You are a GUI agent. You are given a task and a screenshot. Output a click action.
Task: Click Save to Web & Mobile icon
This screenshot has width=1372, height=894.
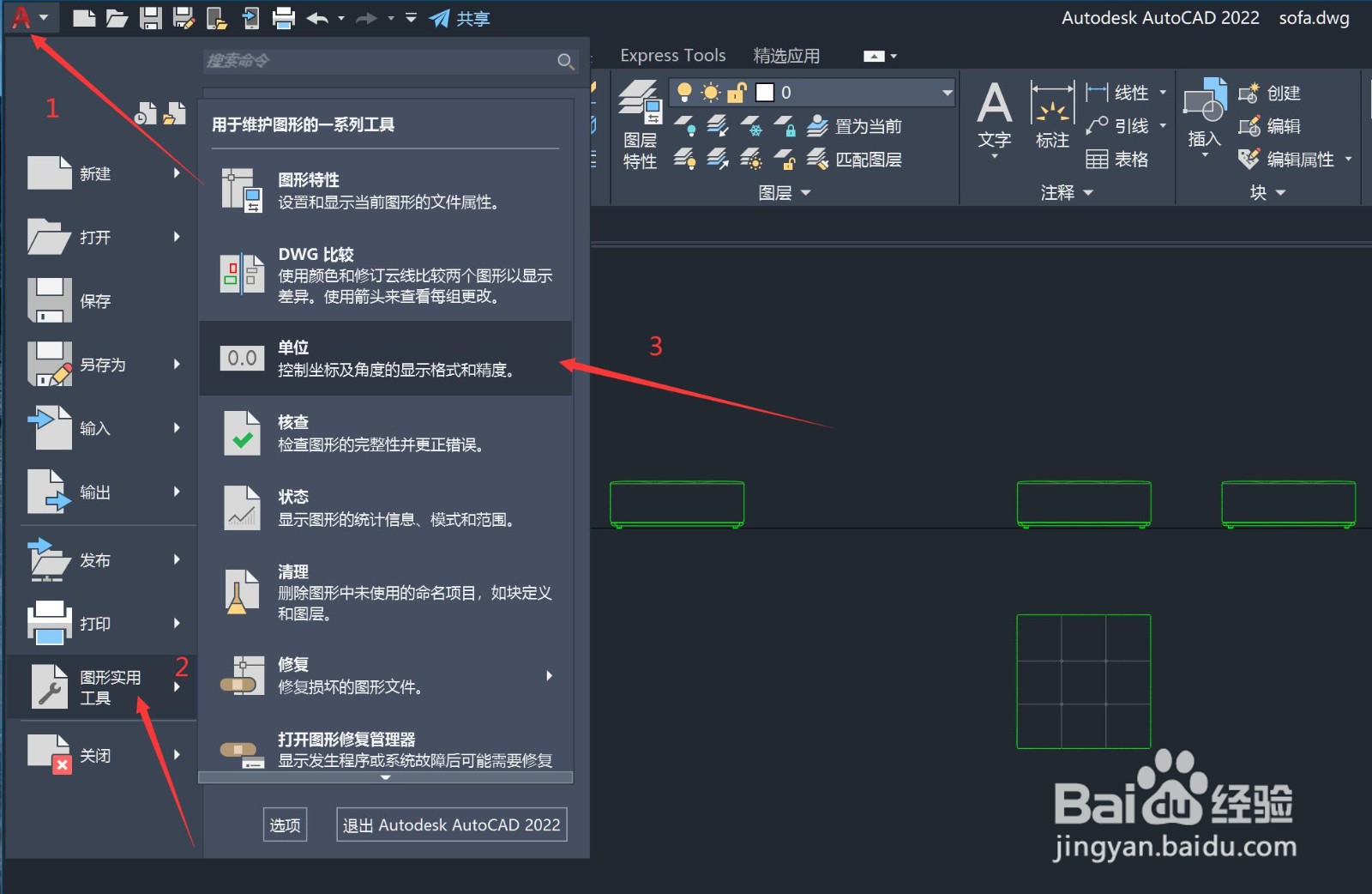[x=250, y=18]
